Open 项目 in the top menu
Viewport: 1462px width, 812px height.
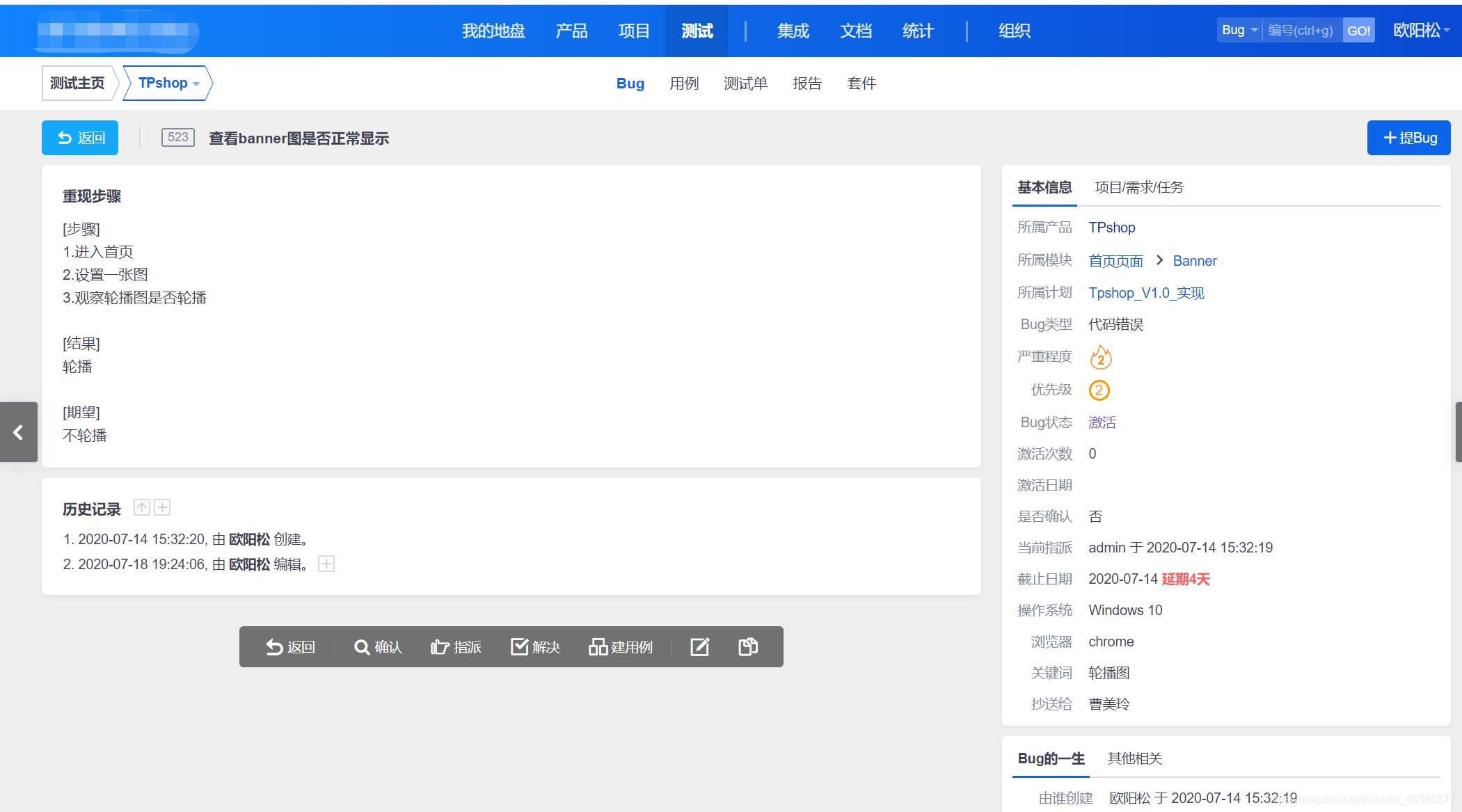634,31
